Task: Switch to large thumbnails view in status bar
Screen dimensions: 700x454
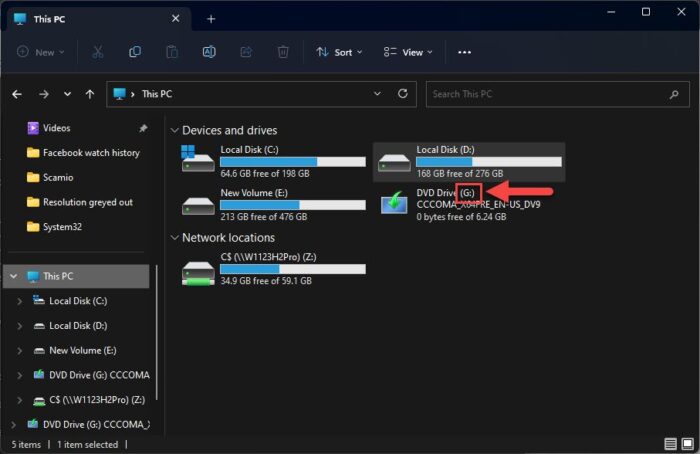Action: [688, 443]
